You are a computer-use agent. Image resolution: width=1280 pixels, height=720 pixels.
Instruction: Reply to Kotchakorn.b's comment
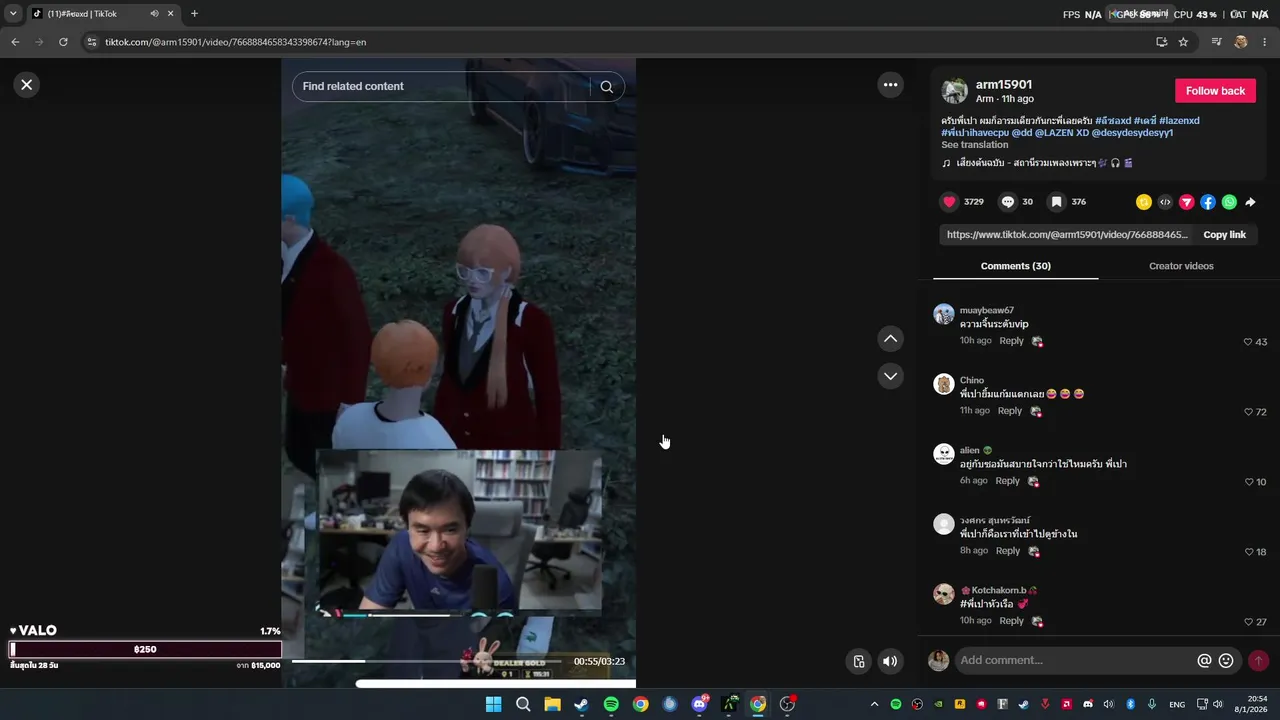1011,621
